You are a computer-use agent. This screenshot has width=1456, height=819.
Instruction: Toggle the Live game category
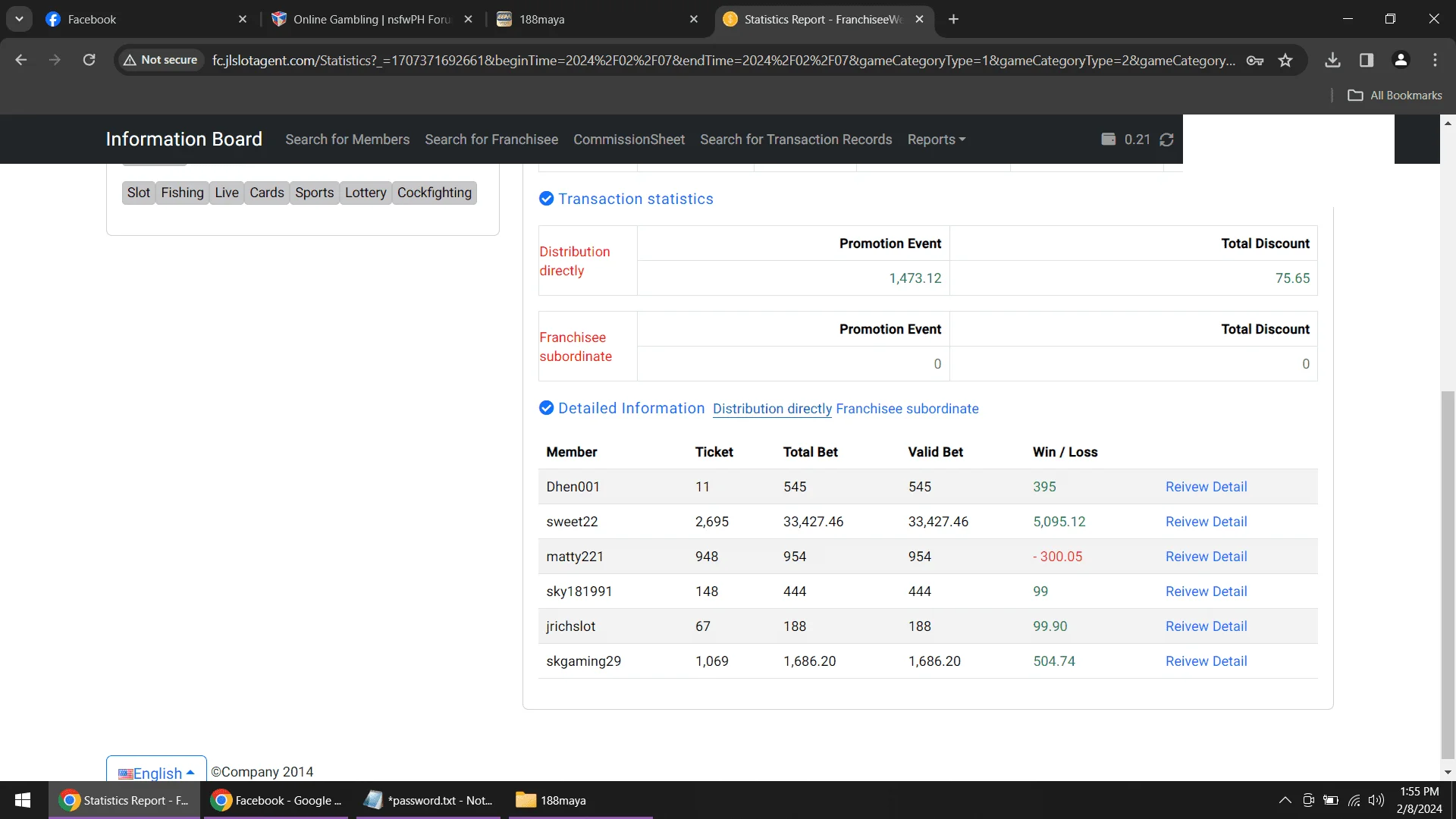pos(227,193)
